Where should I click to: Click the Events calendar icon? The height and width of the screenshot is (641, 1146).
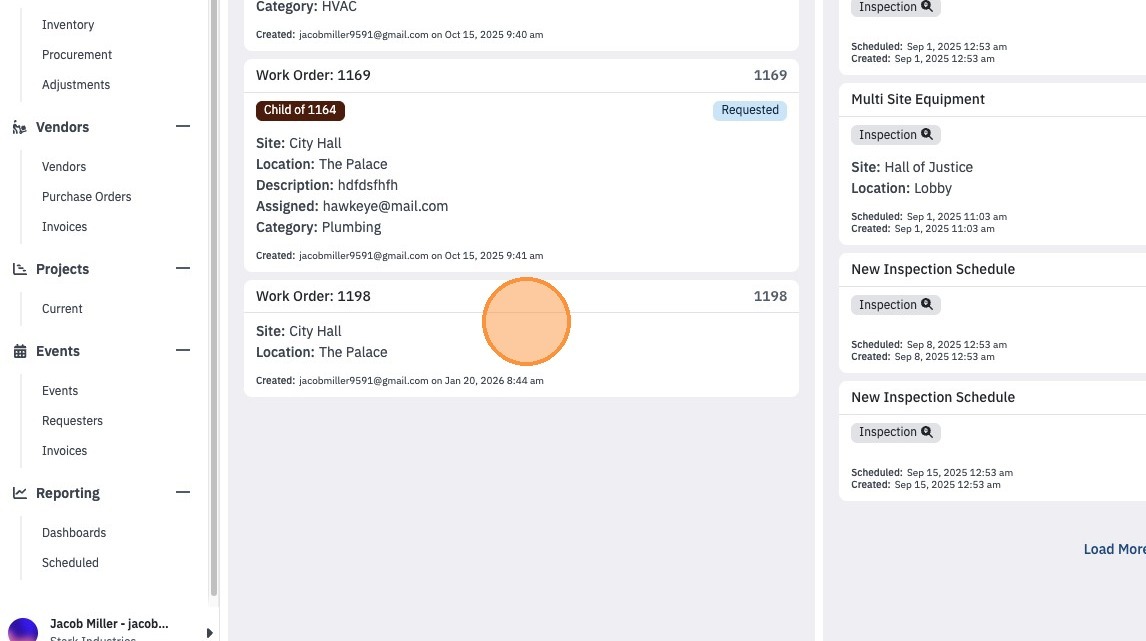(x=20, y=352)
